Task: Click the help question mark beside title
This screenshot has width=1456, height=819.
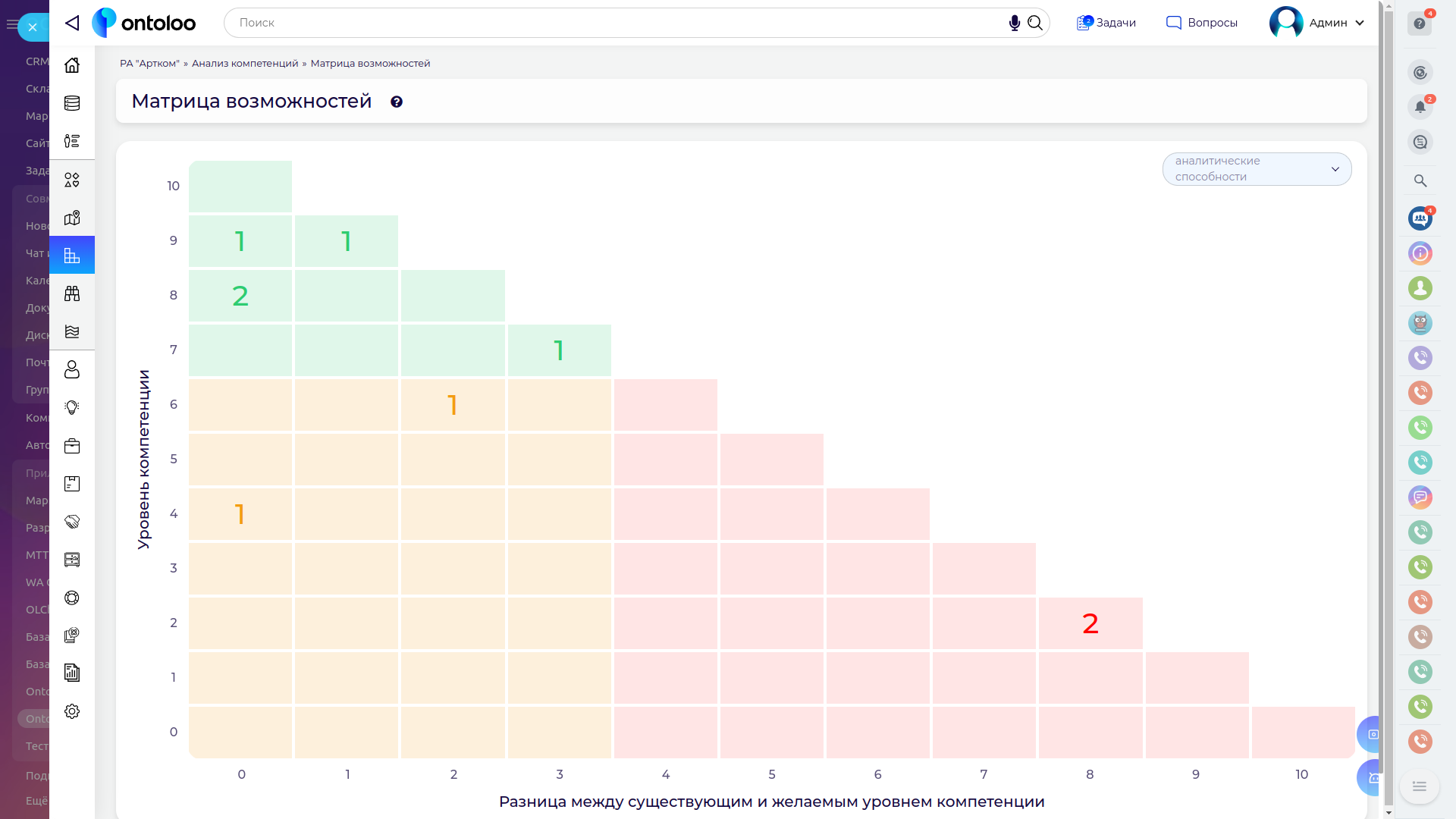Action: point(396,102)
